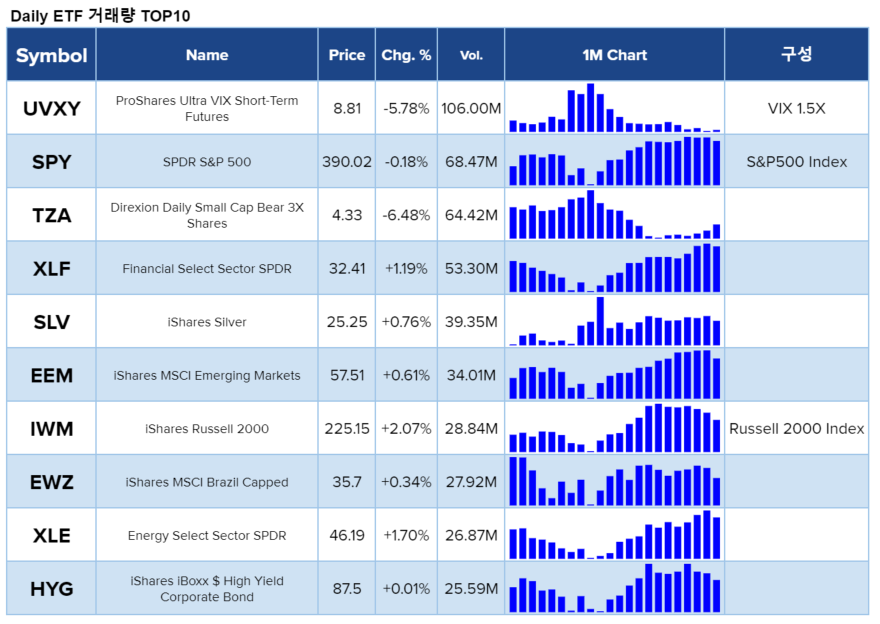The image size is (880, 624).
Task: Click the 390.02 price cell
Action: pos(346,162)
